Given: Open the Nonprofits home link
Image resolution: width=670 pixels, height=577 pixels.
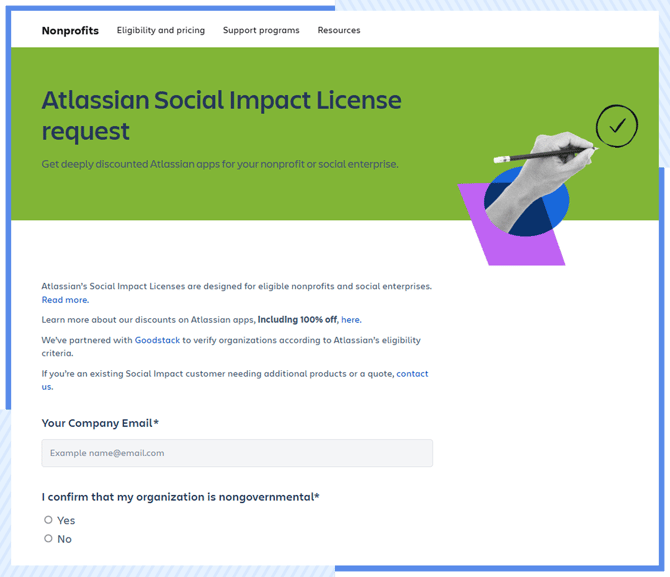Looking at the screenshot, I should 70,30.
